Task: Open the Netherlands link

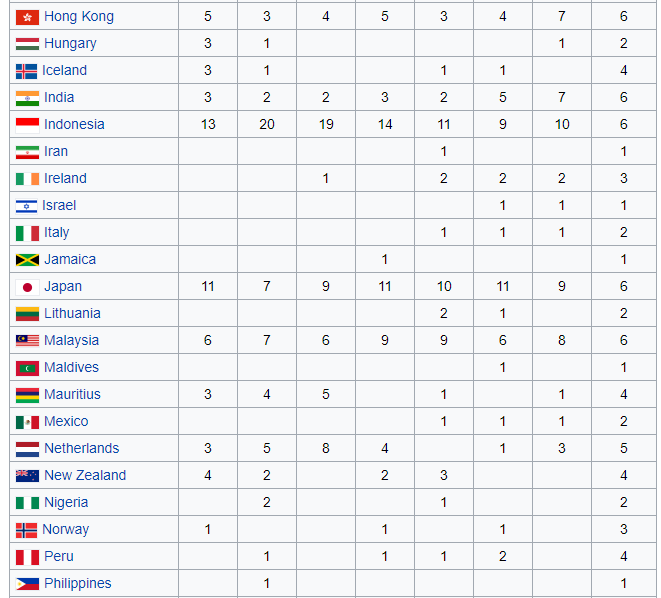Action: [81, 449]
